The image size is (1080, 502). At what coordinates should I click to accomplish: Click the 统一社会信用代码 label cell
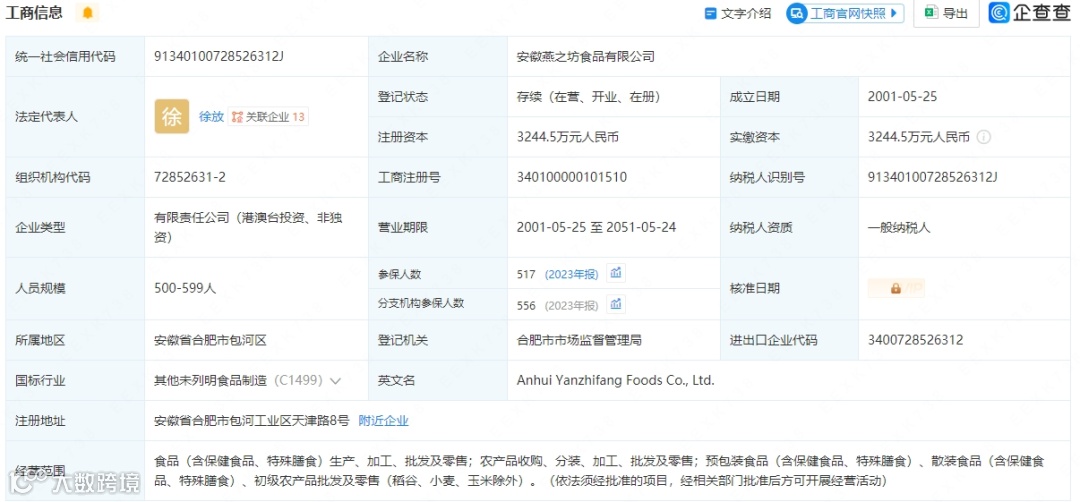(x=75, y=56)
